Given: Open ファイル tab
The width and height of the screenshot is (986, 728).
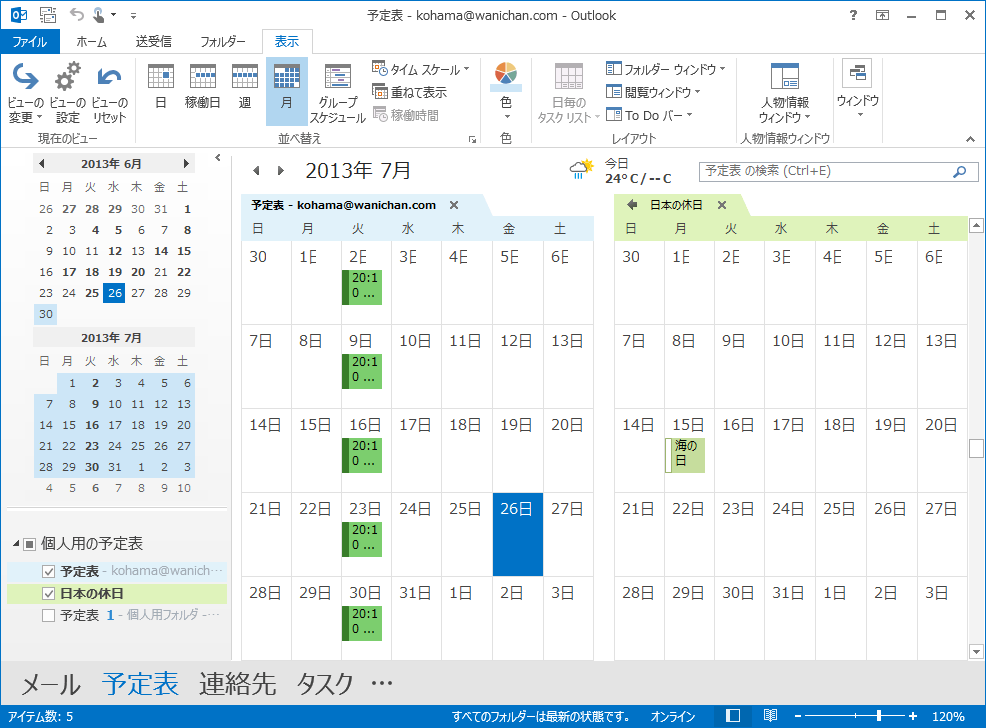Looking at the screenshot, I should [x=30, y=41].
